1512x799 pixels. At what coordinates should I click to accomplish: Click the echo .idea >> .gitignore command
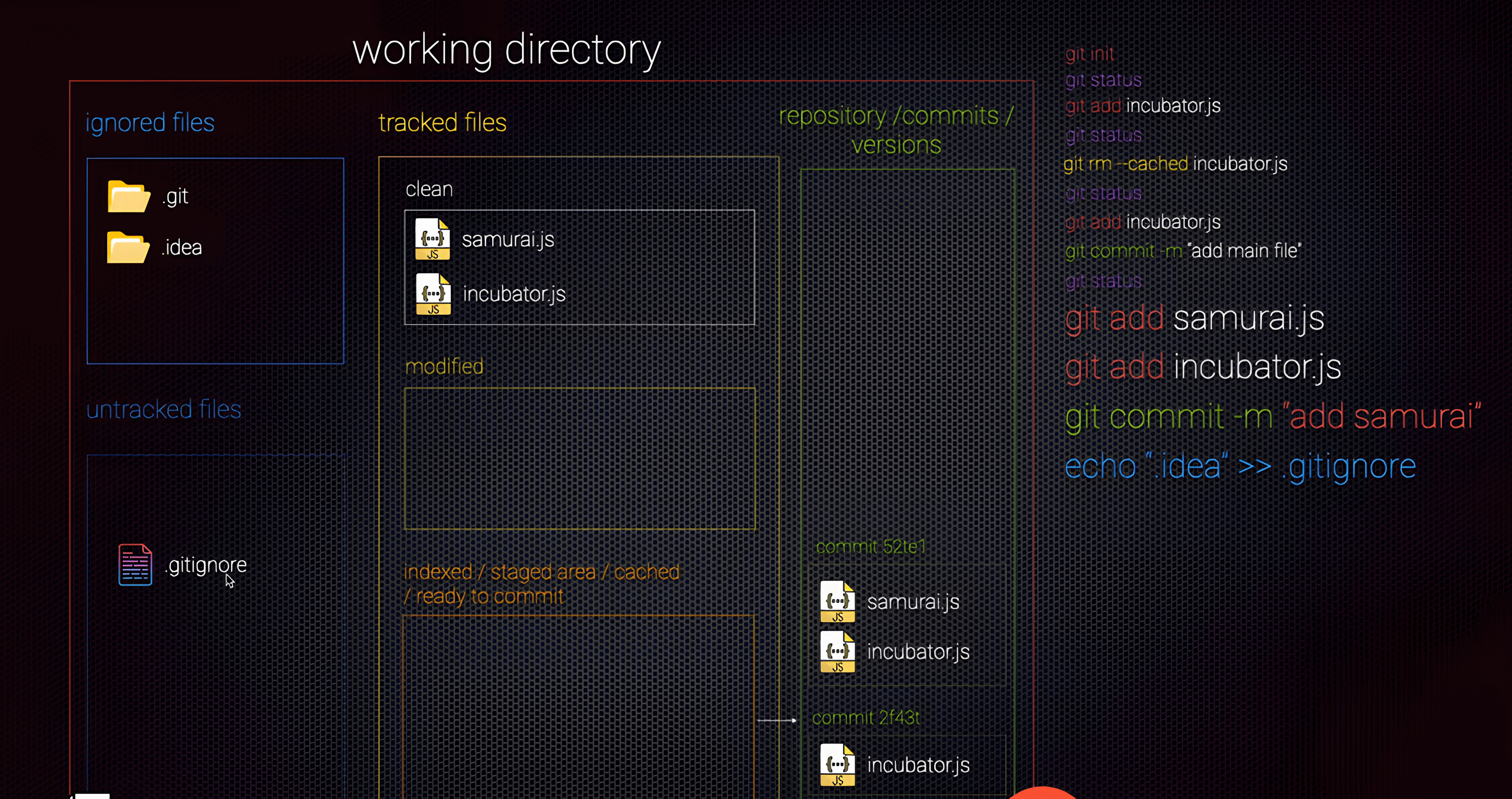[x=1240, y=467]
